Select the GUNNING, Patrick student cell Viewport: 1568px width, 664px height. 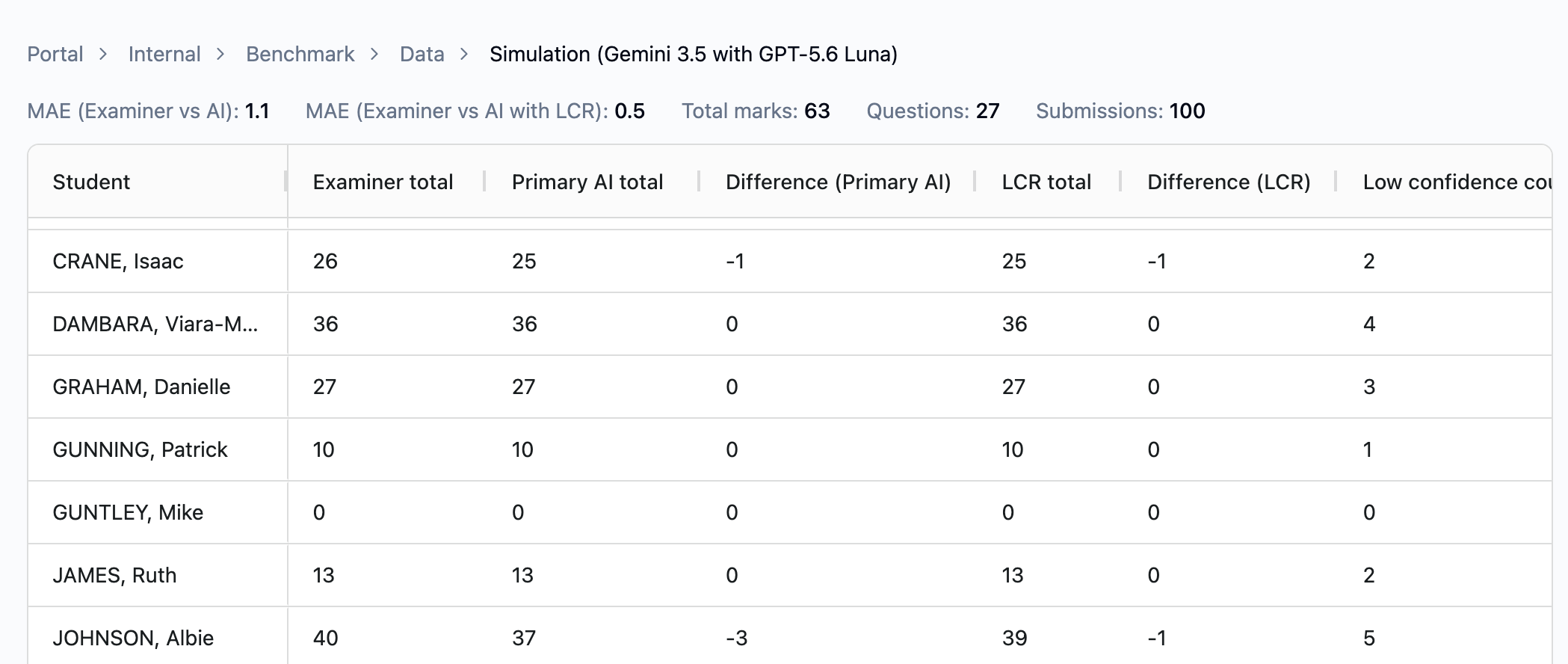point(140,449)
